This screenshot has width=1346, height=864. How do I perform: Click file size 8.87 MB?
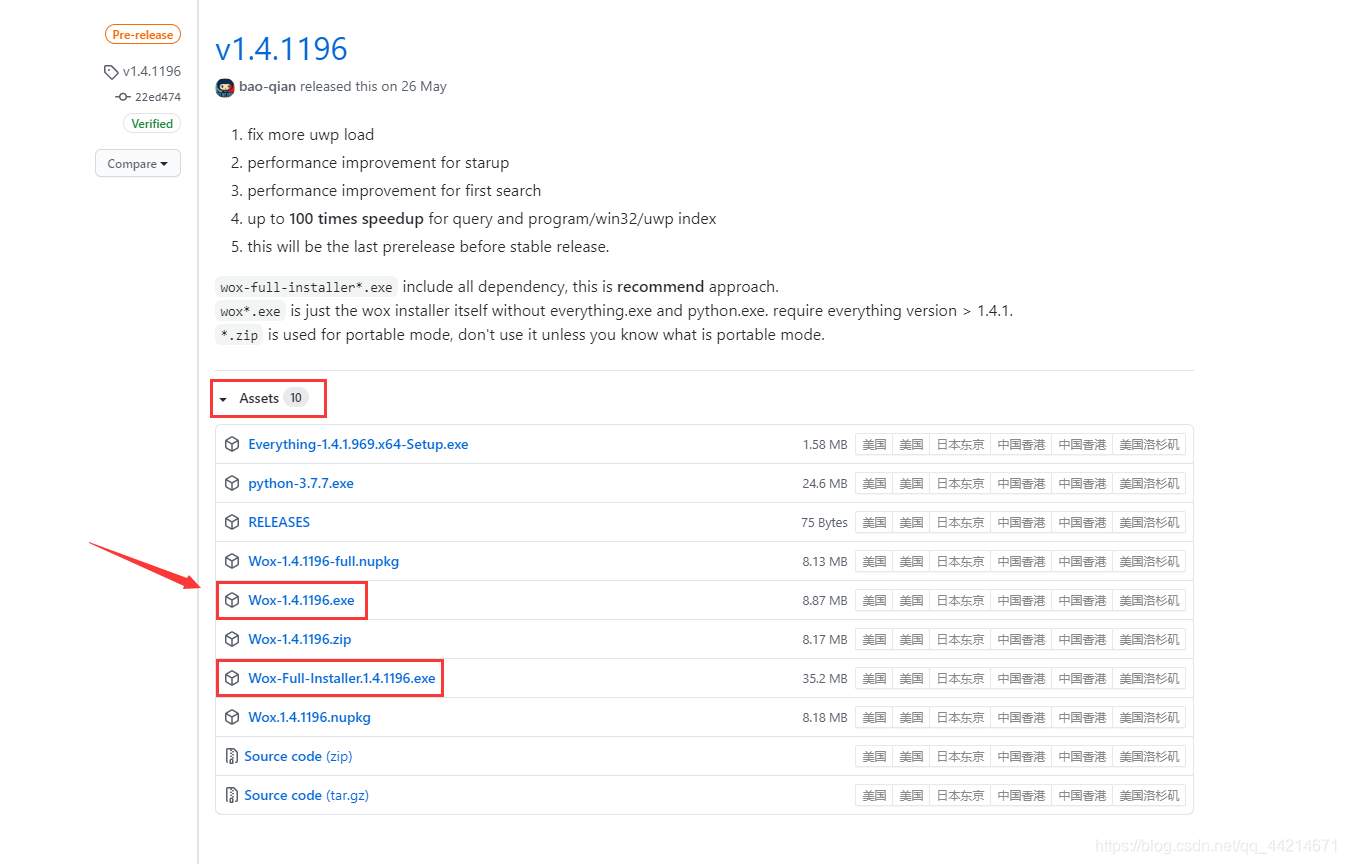(825, 600)
